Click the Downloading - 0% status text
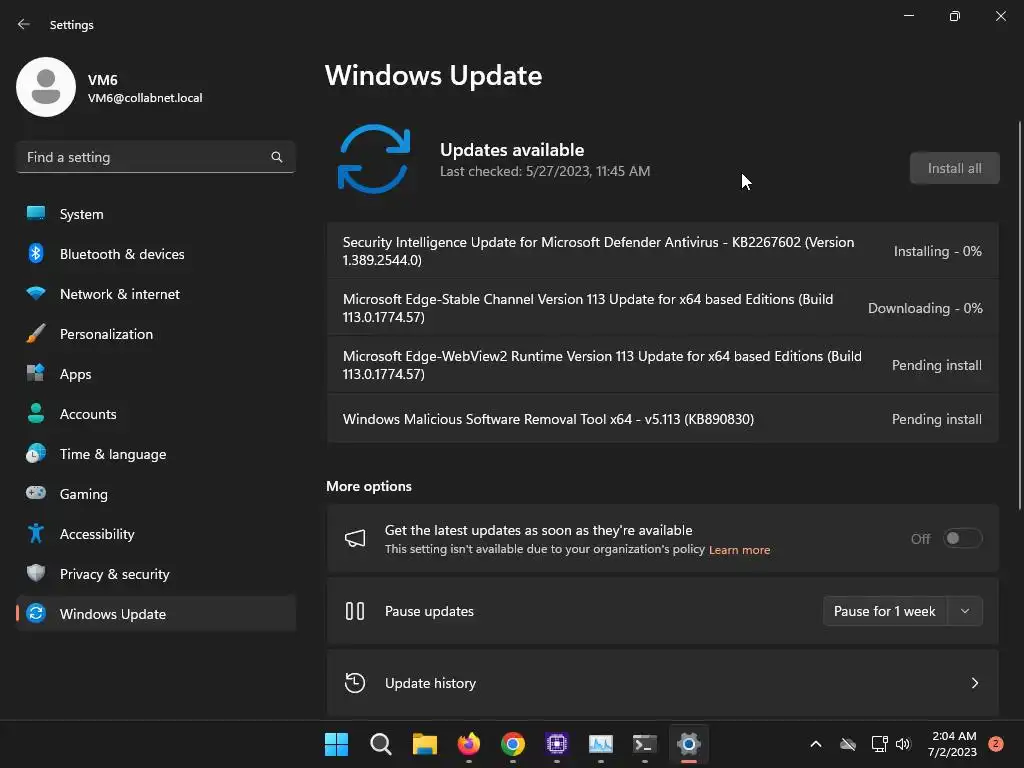The height and width of the screenshot is (768, 1024). tap(925, 308)
